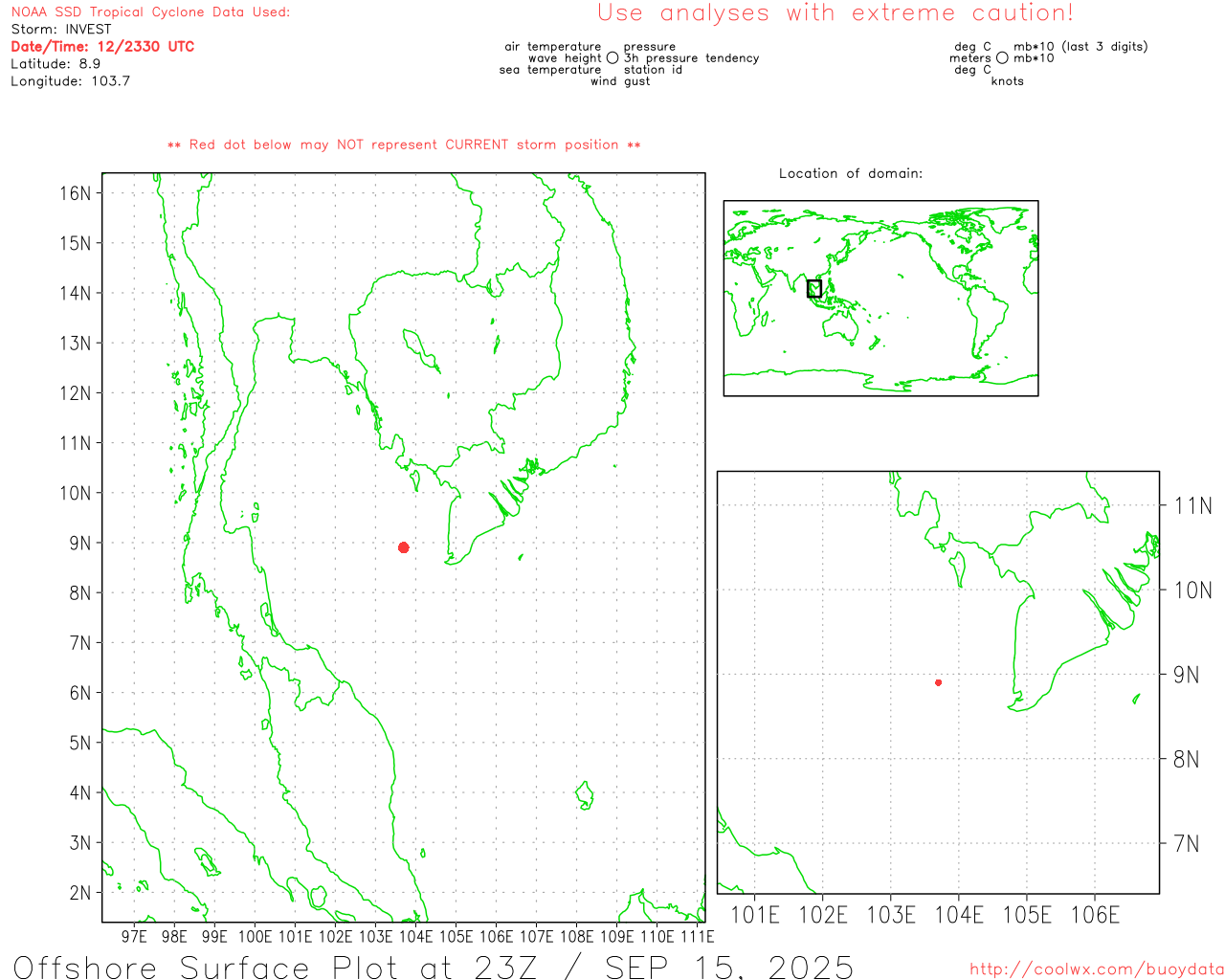The height and width of the screenshot is (980, 1225).
Task: Click the 'pressure' legend label
Action: (x=650, y=47)
